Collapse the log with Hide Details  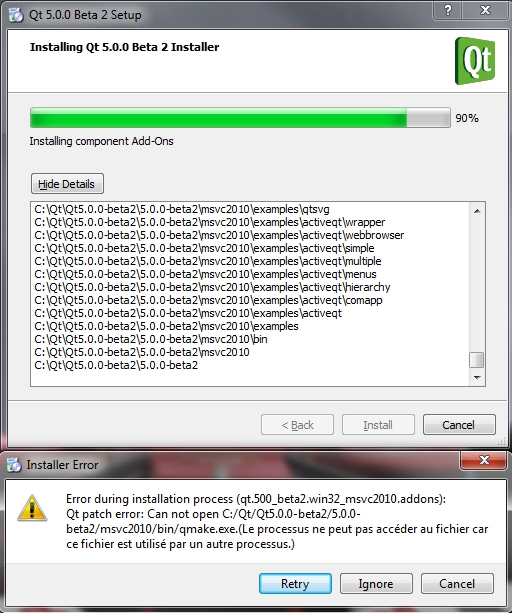tap(67, 184)
